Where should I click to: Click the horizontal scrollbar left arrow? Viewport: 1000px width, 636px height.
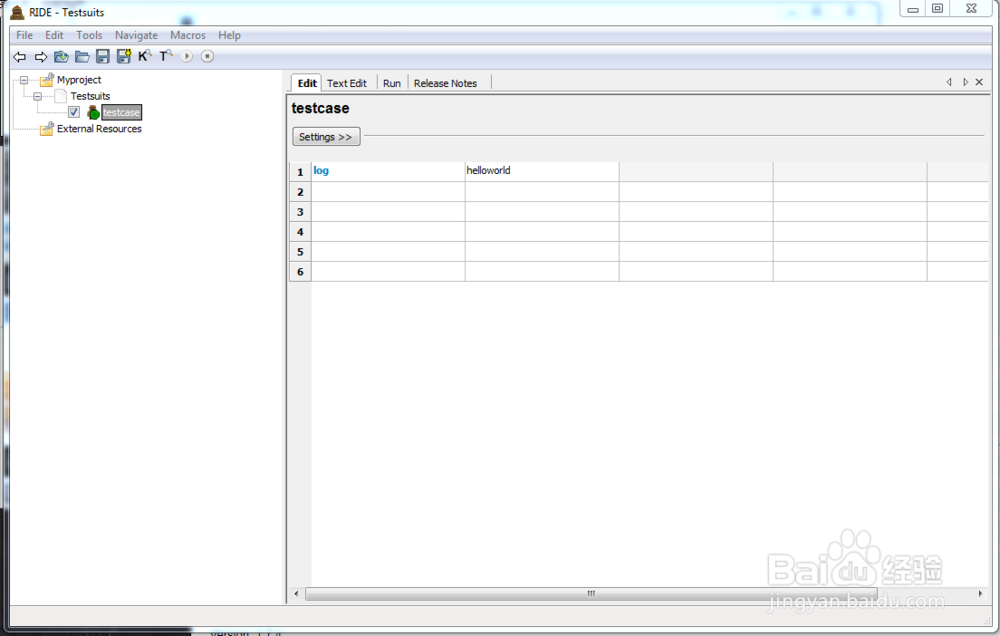tap(296, 594)
